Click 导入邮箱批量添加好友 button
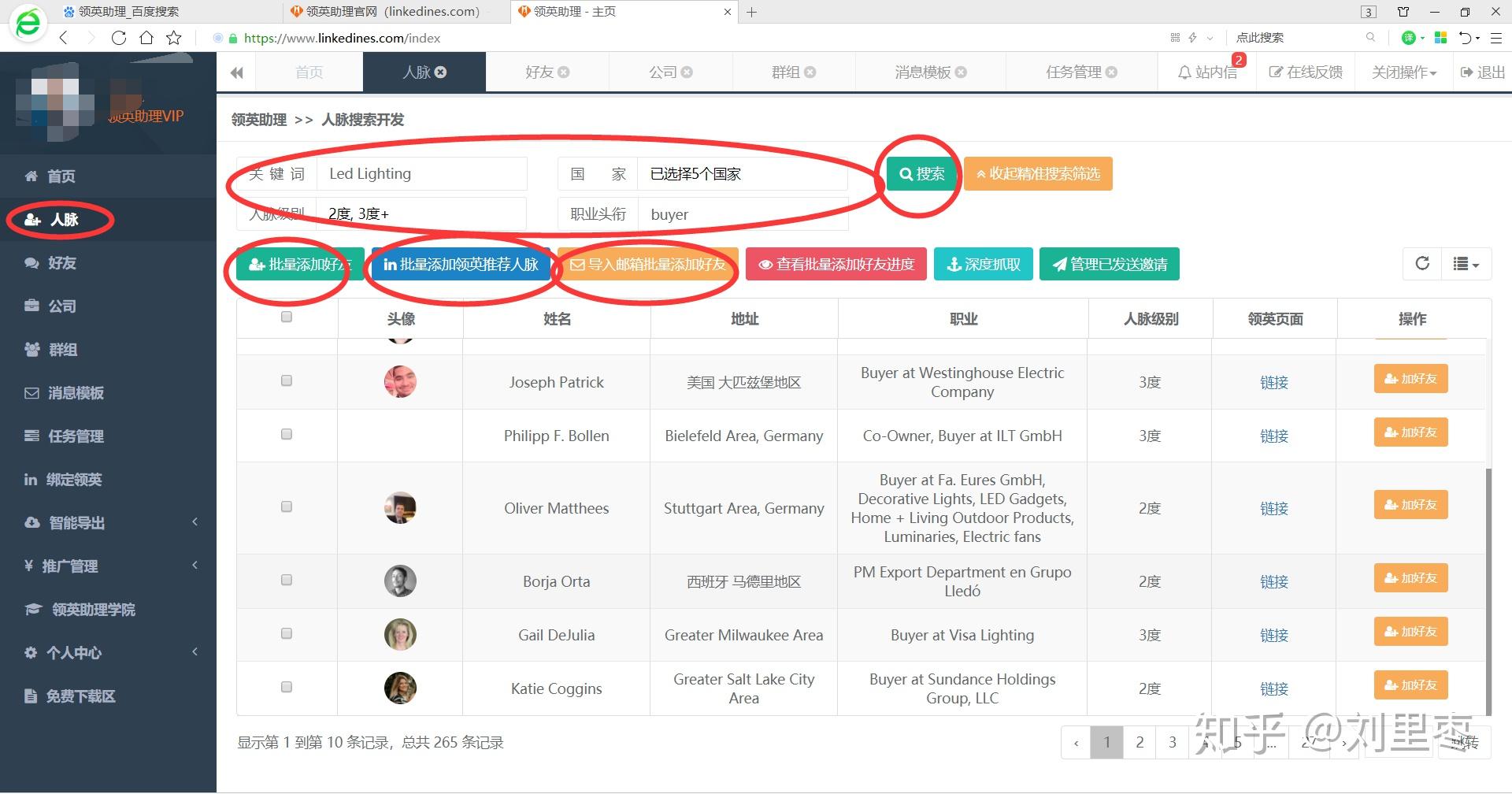Screen dimensions: 1512x794 647,265
